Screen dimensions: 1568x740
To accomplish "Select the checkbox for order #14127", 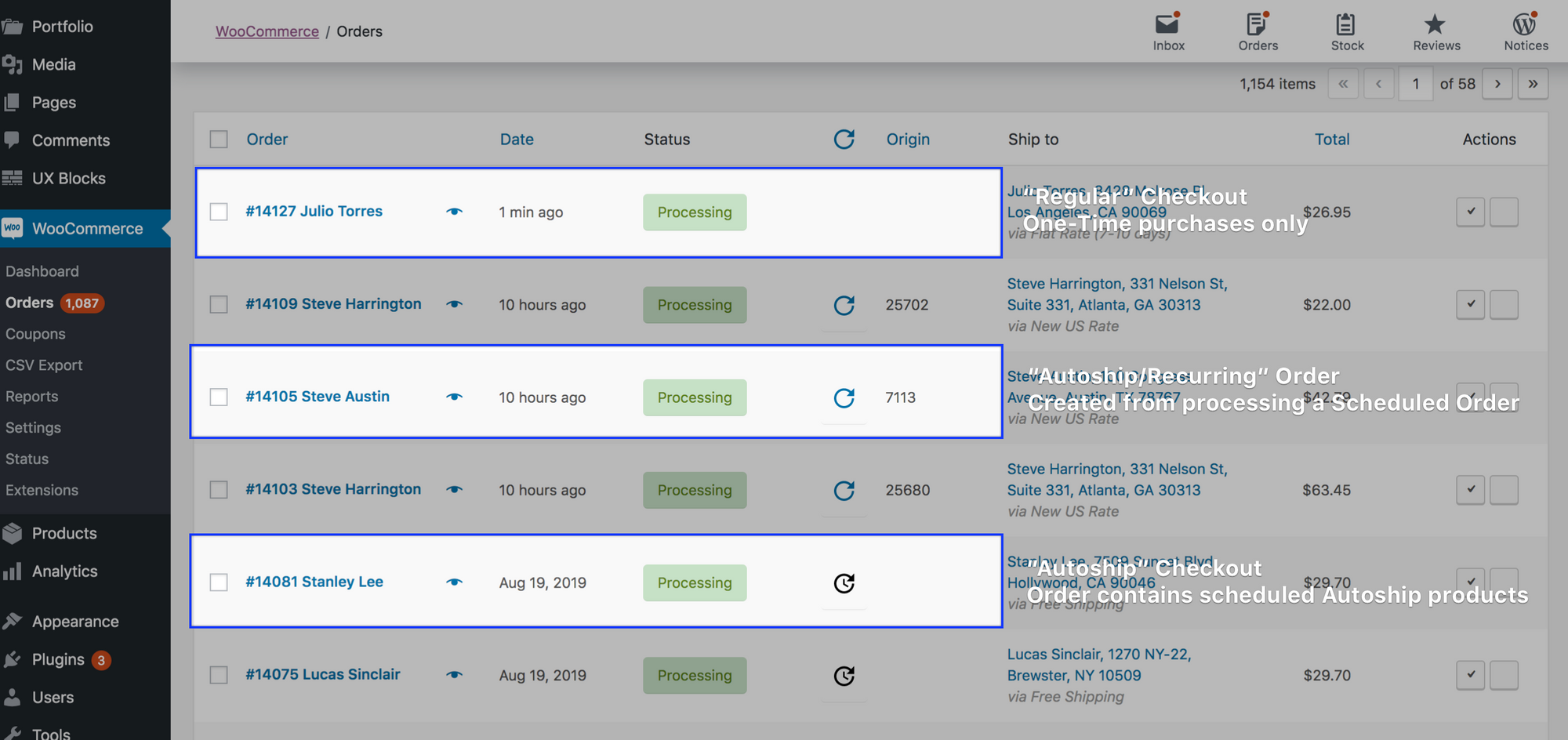I will (219, 212).
